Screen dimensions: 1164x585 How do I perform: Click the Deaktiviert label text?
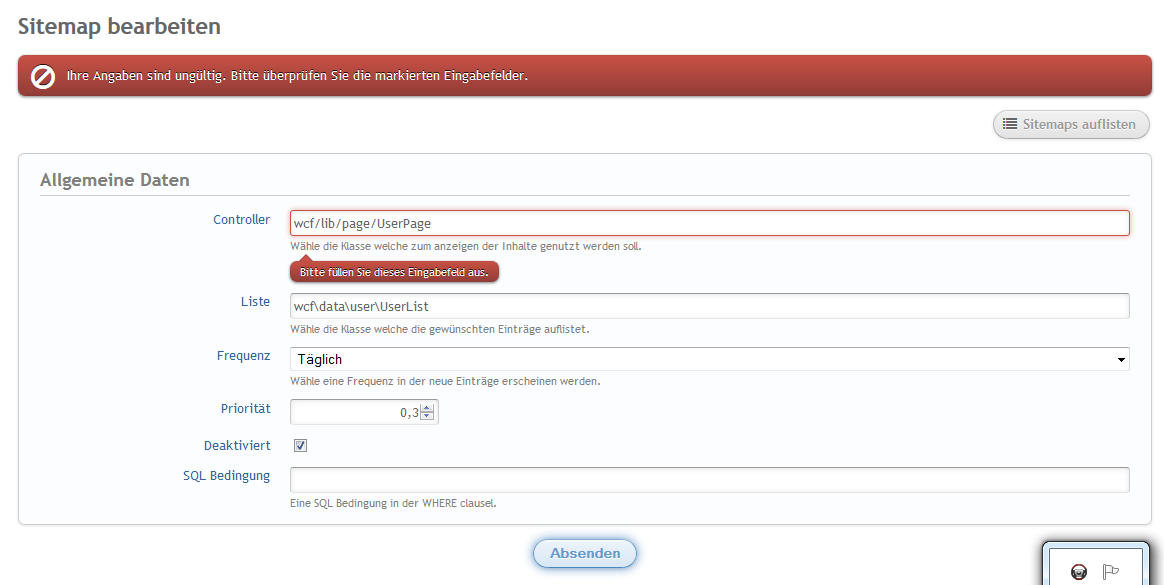(236, 445)
